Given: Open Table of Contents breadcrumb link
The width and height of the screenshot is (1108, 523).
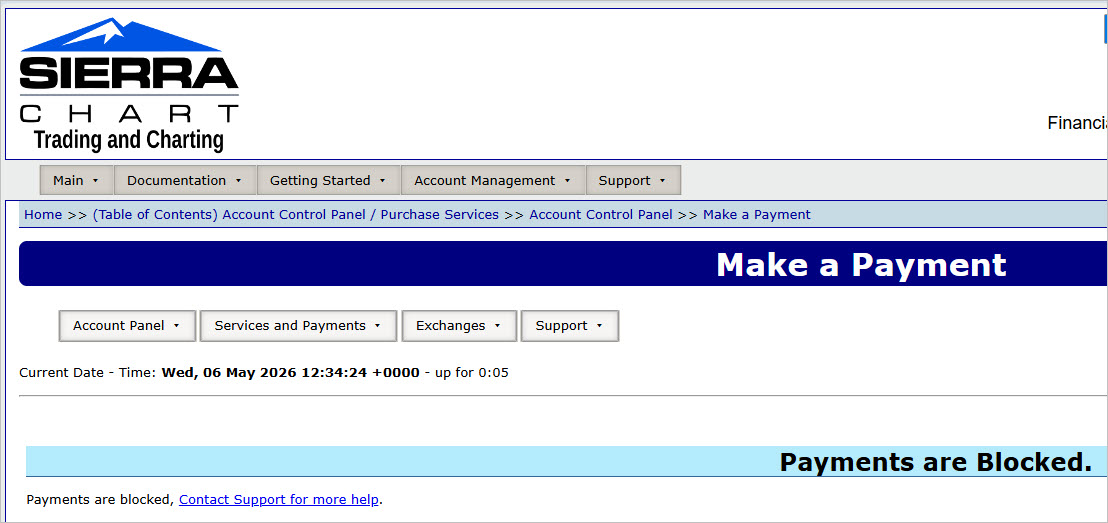Looking at the screenshot, I should 295,215.
